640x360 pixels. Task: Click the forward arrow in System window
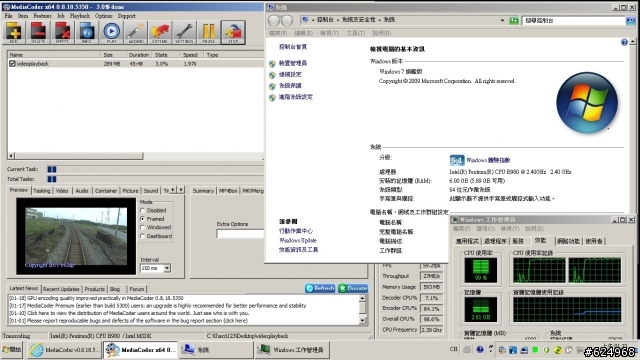click(x=287, y=20)
